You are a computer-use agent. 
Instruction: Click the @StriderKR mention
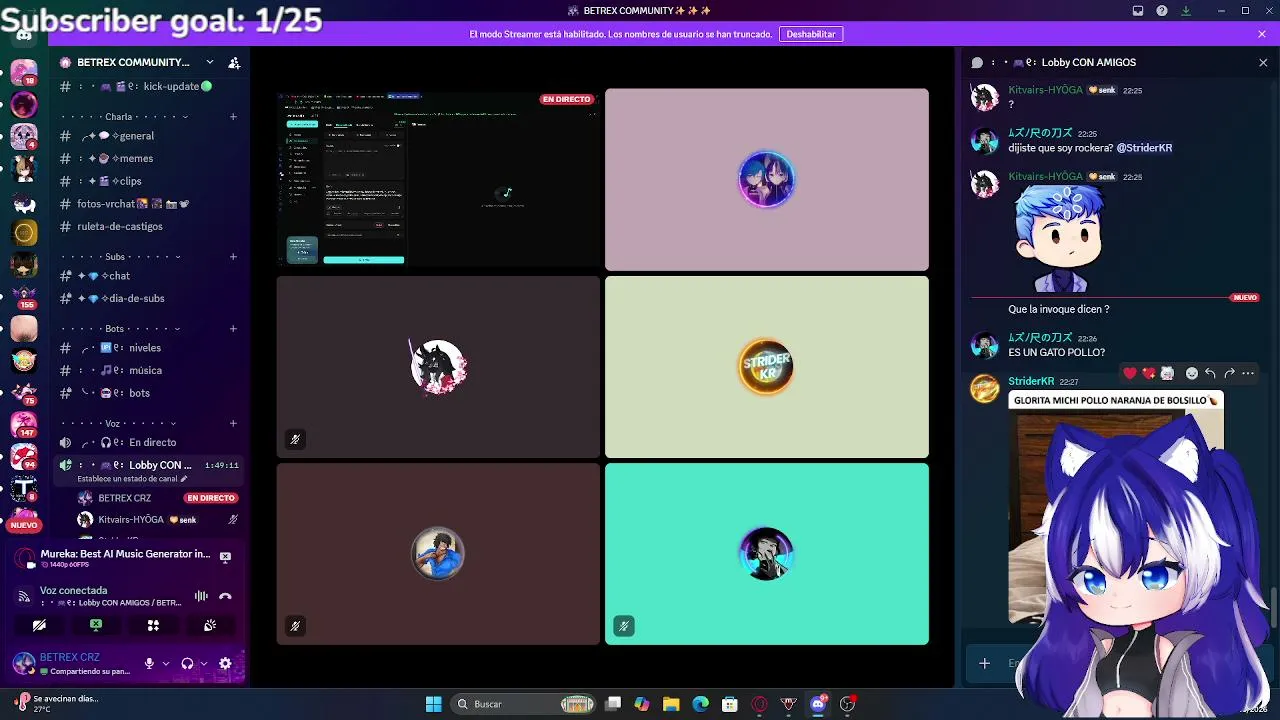(x=1144, y=148)
